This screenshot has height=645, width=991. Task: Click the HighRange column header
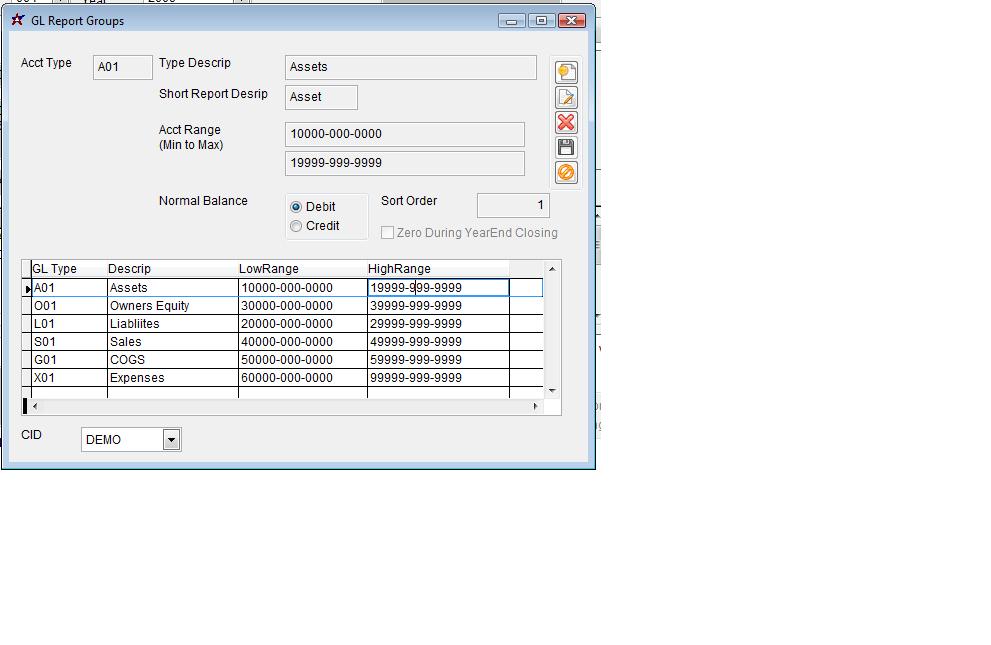400,269
